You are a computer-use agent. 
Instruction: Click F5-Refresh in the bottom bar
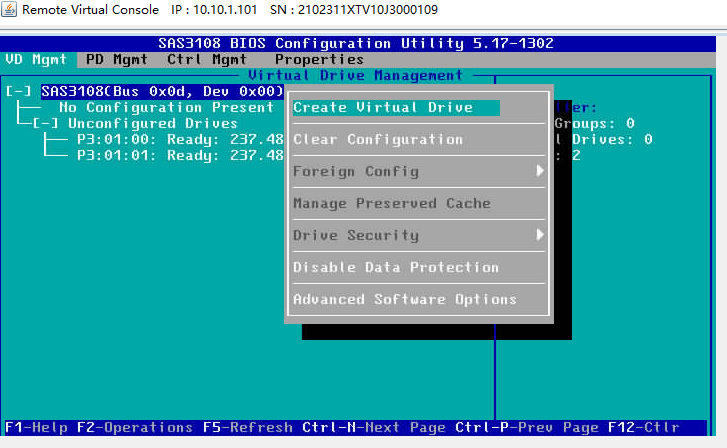(x=248, y=427)
